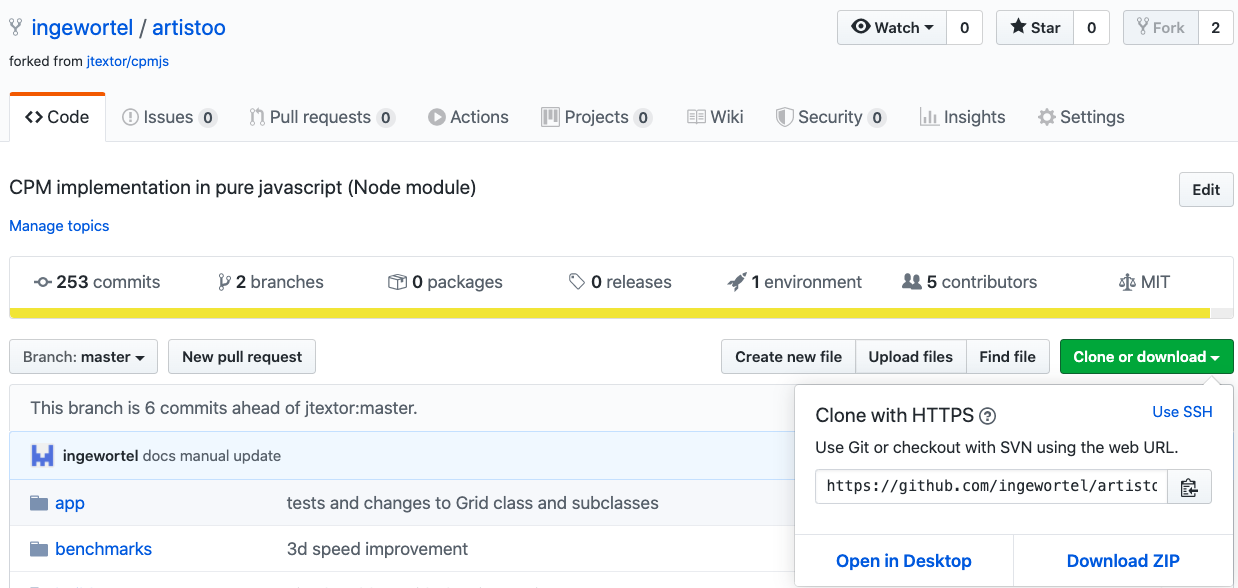Open the Branch: master dropdown
This screenshot has height=588, width=1238.
(x=83, y=357)
